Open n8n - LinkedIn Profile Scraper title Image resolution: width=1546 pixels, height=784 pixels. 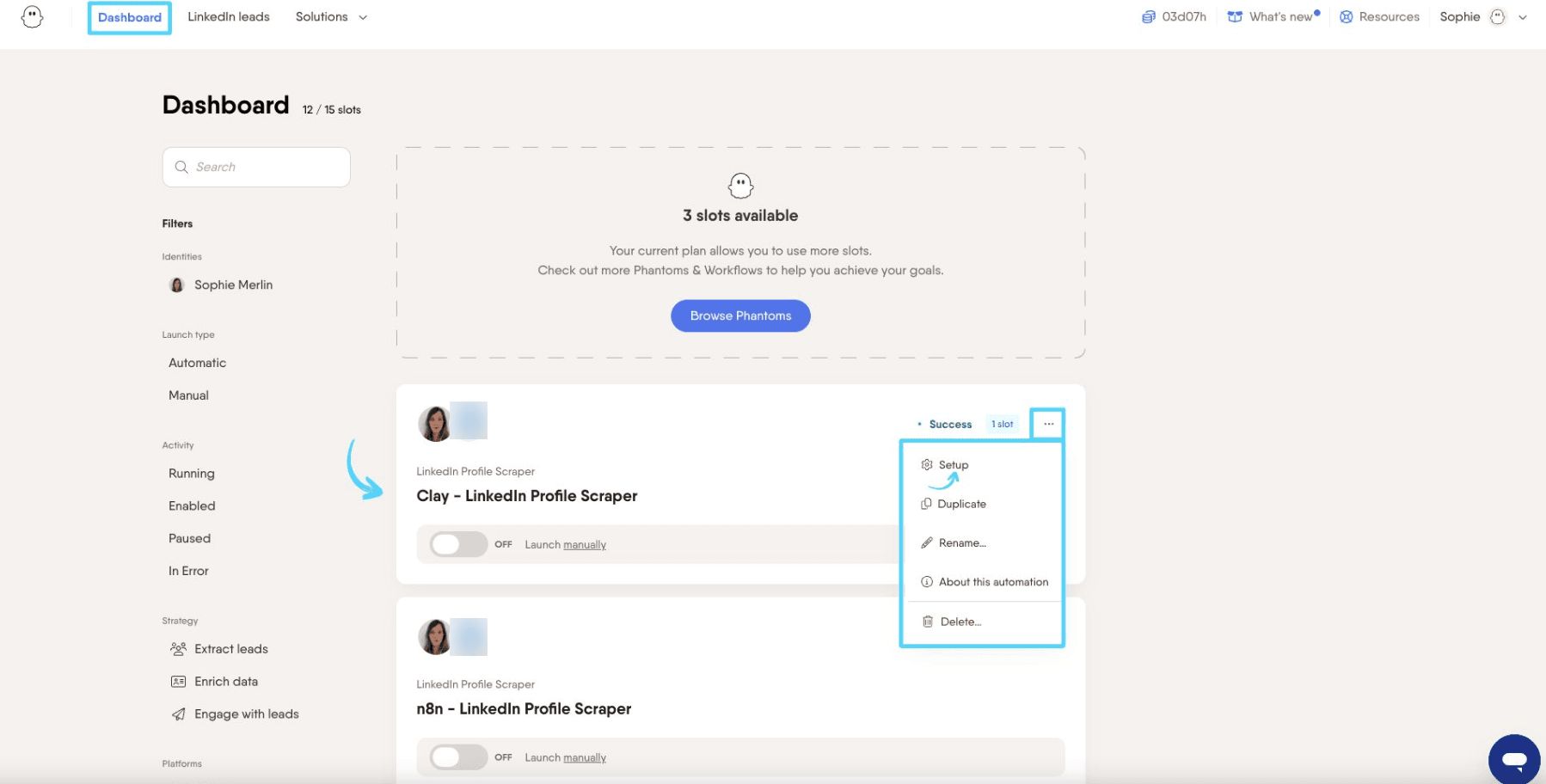pos(524,709)
